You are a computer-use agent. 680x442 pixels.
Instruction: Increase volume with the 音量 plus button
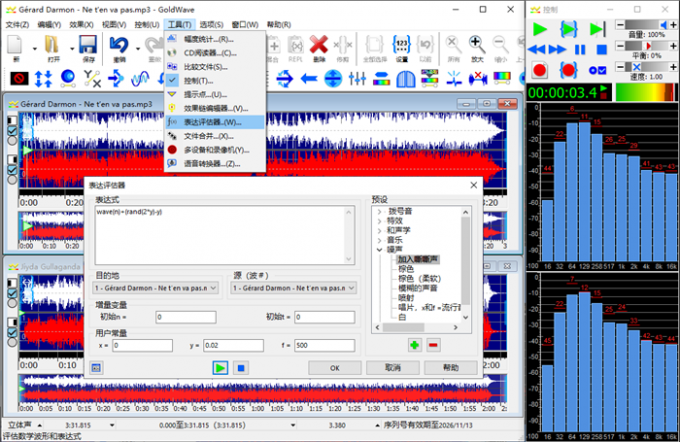(x=673, y=25)
